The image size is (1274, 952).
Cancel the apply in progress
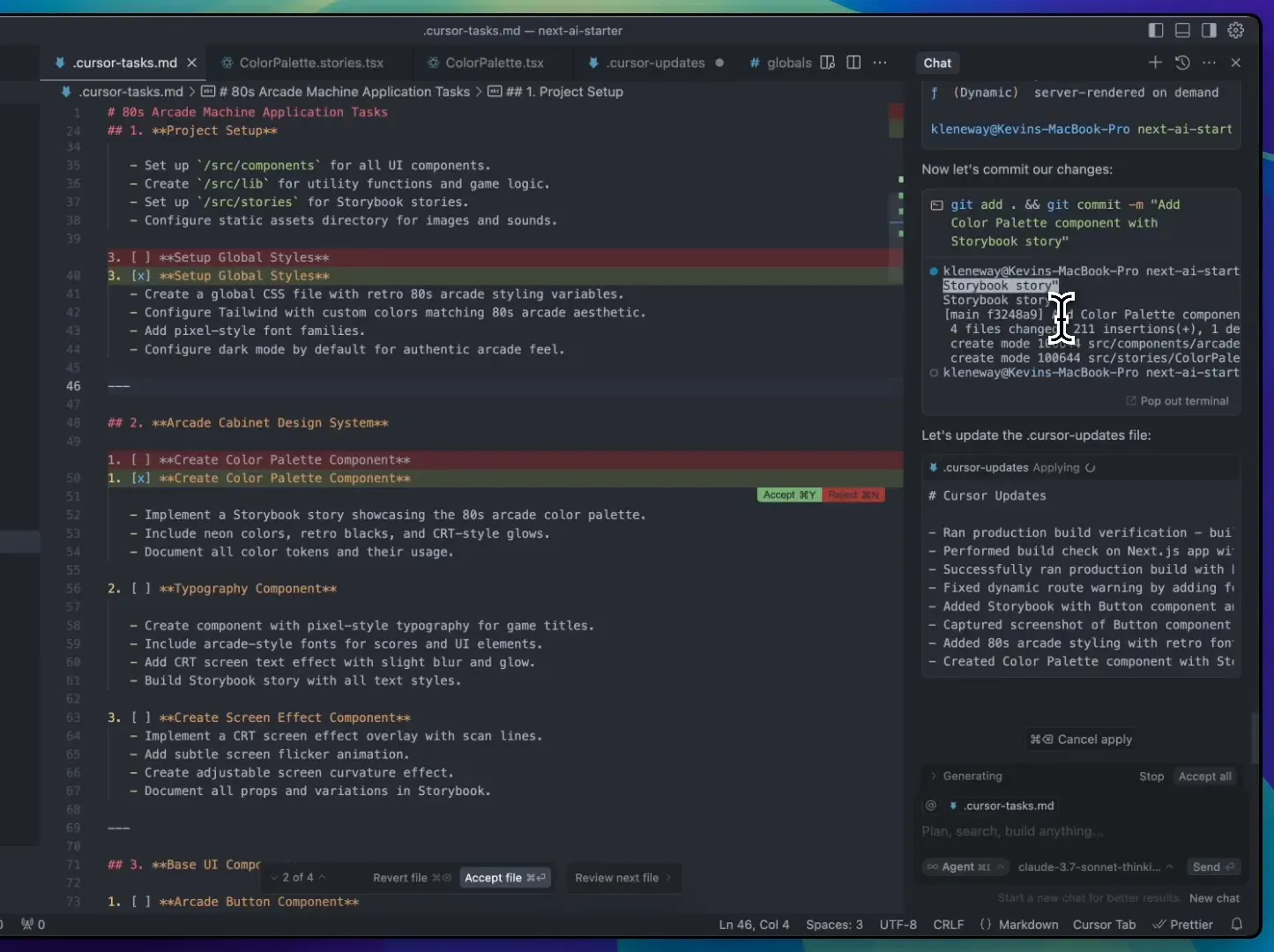[x=1081, y=740]
